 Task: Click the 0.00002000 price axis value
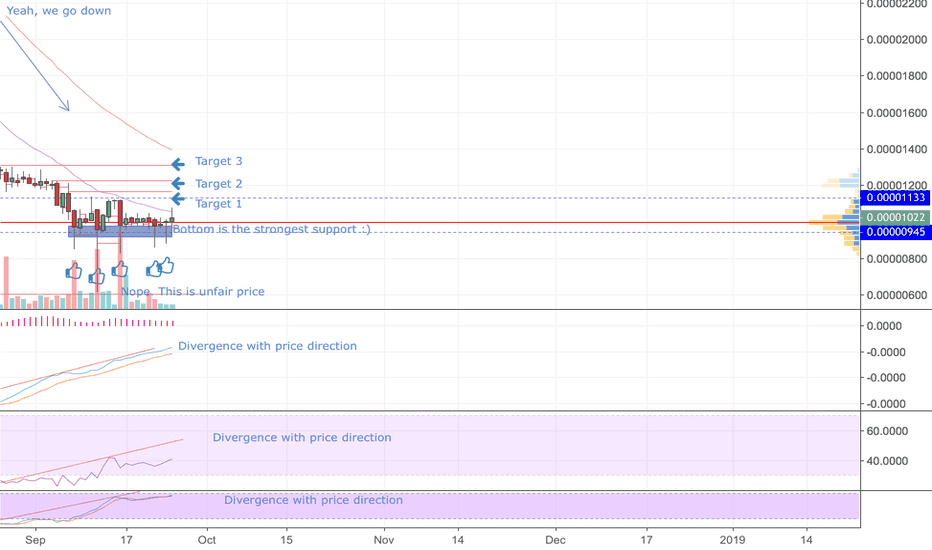(x=896, y=40)
